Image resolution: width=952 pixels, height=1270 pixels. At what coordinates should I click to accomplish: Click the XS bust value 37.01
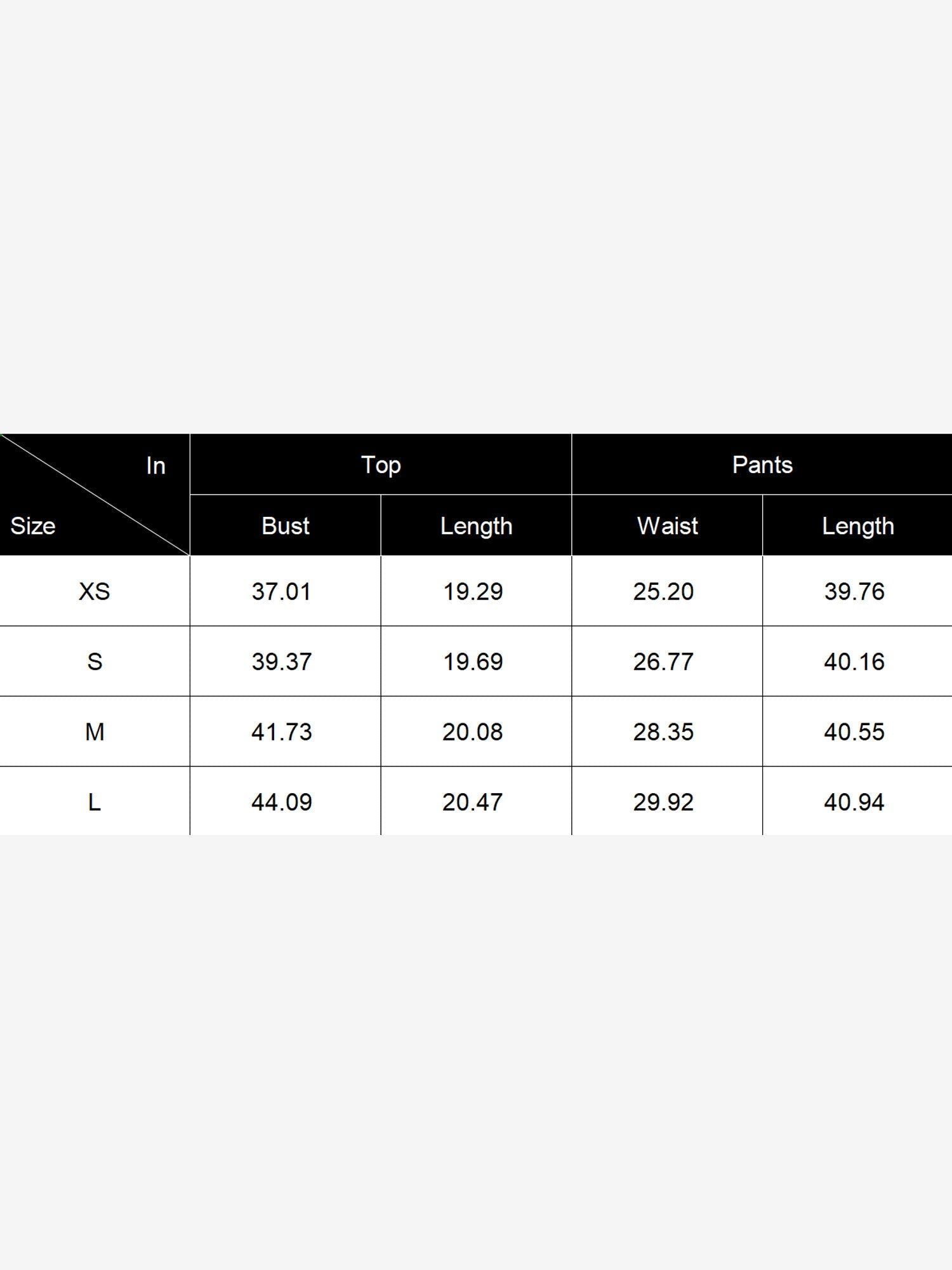coord(281,591)
